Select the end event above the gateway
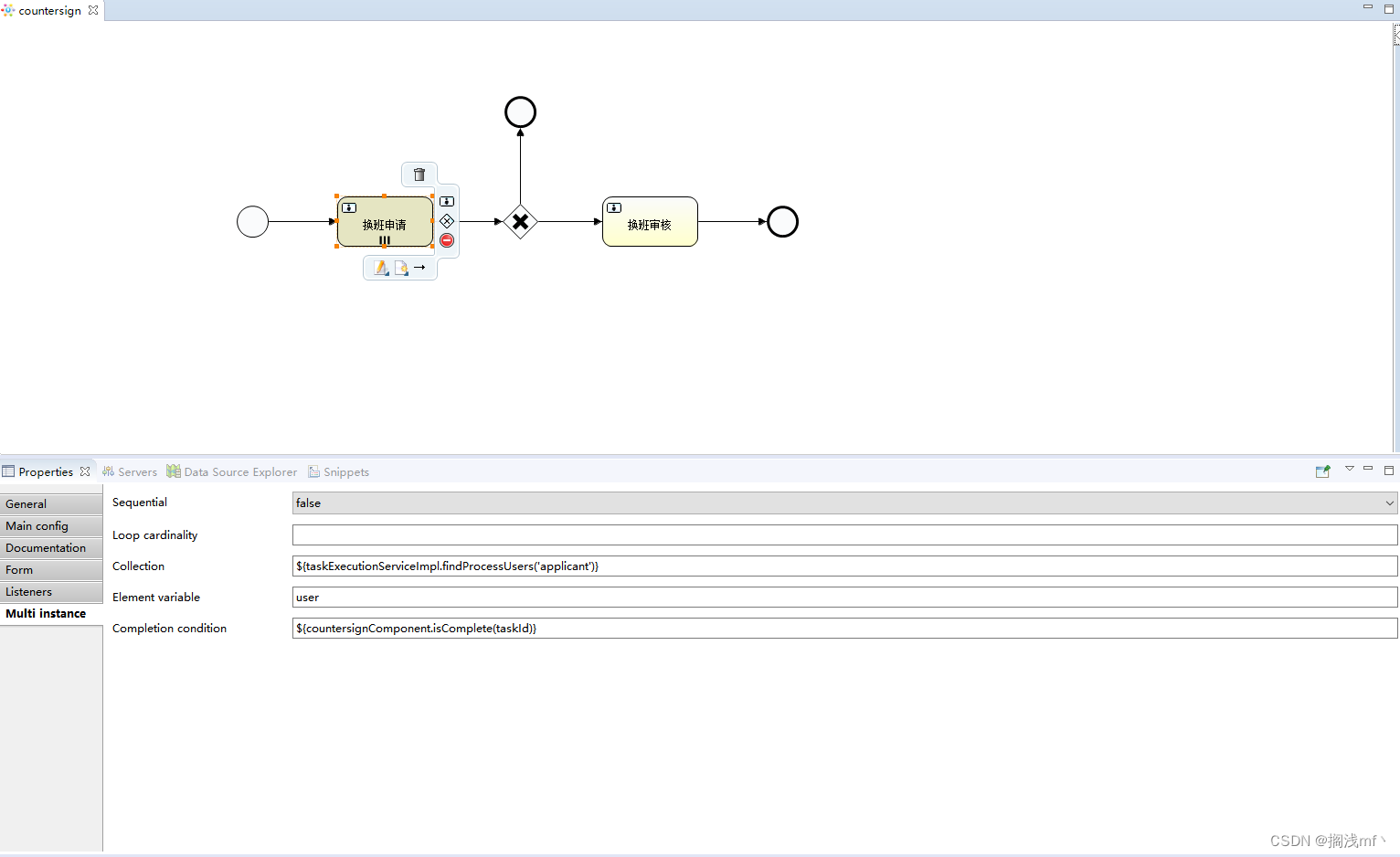 (x=521, y=112)
